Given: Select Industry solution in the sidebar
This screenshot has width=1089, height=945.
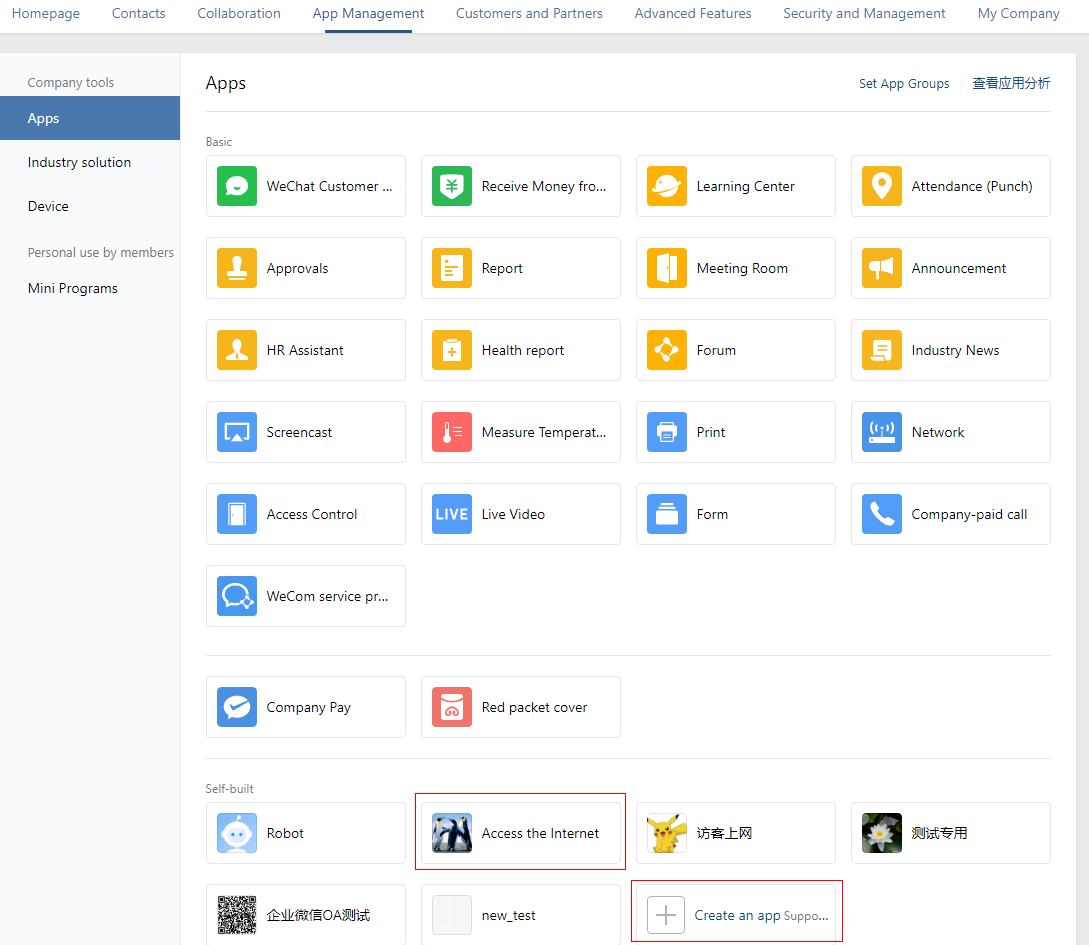Looking at the screenshot, I should click(79, 162).
